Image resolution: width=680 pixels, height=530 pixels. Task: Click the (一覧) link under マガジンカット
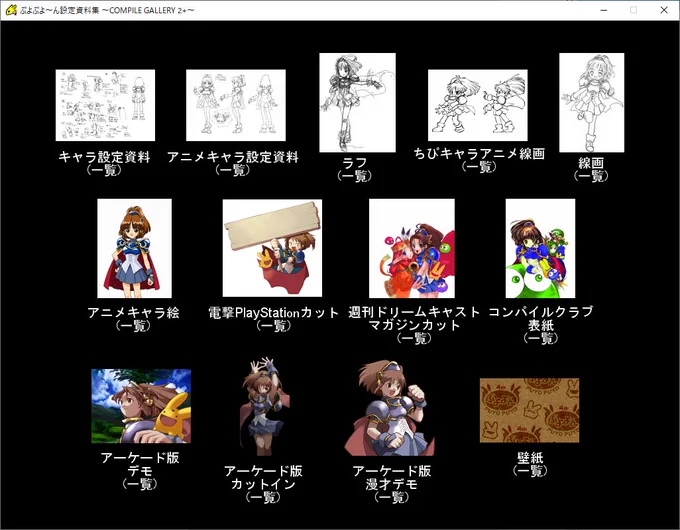point(414,339)
